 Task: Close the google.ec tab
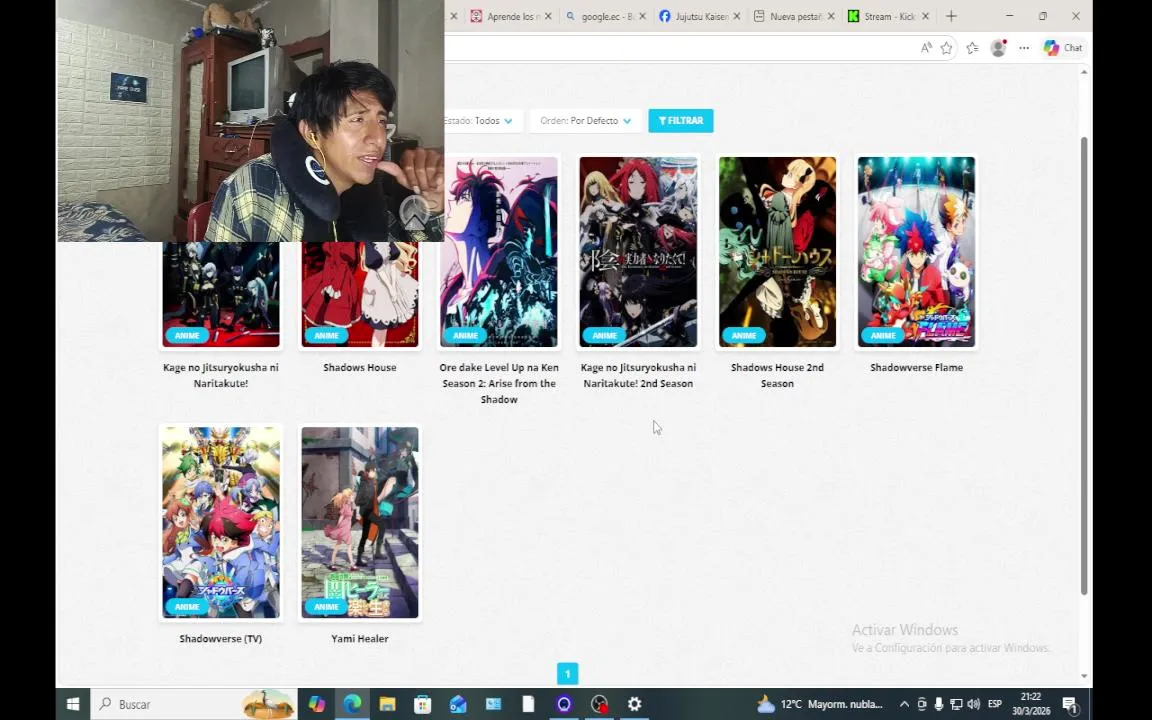(x=642, y=16)
